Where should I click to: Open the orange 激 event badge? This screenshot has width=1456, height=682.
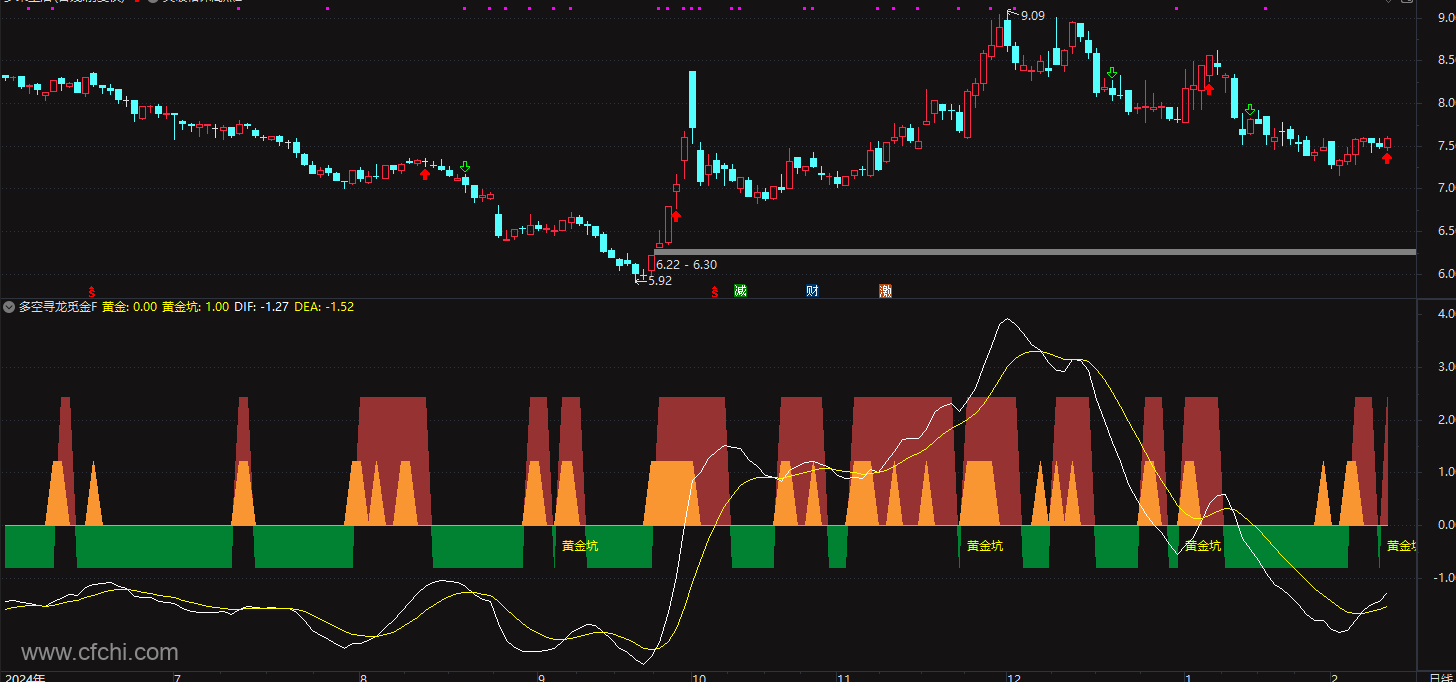point(885,291)
